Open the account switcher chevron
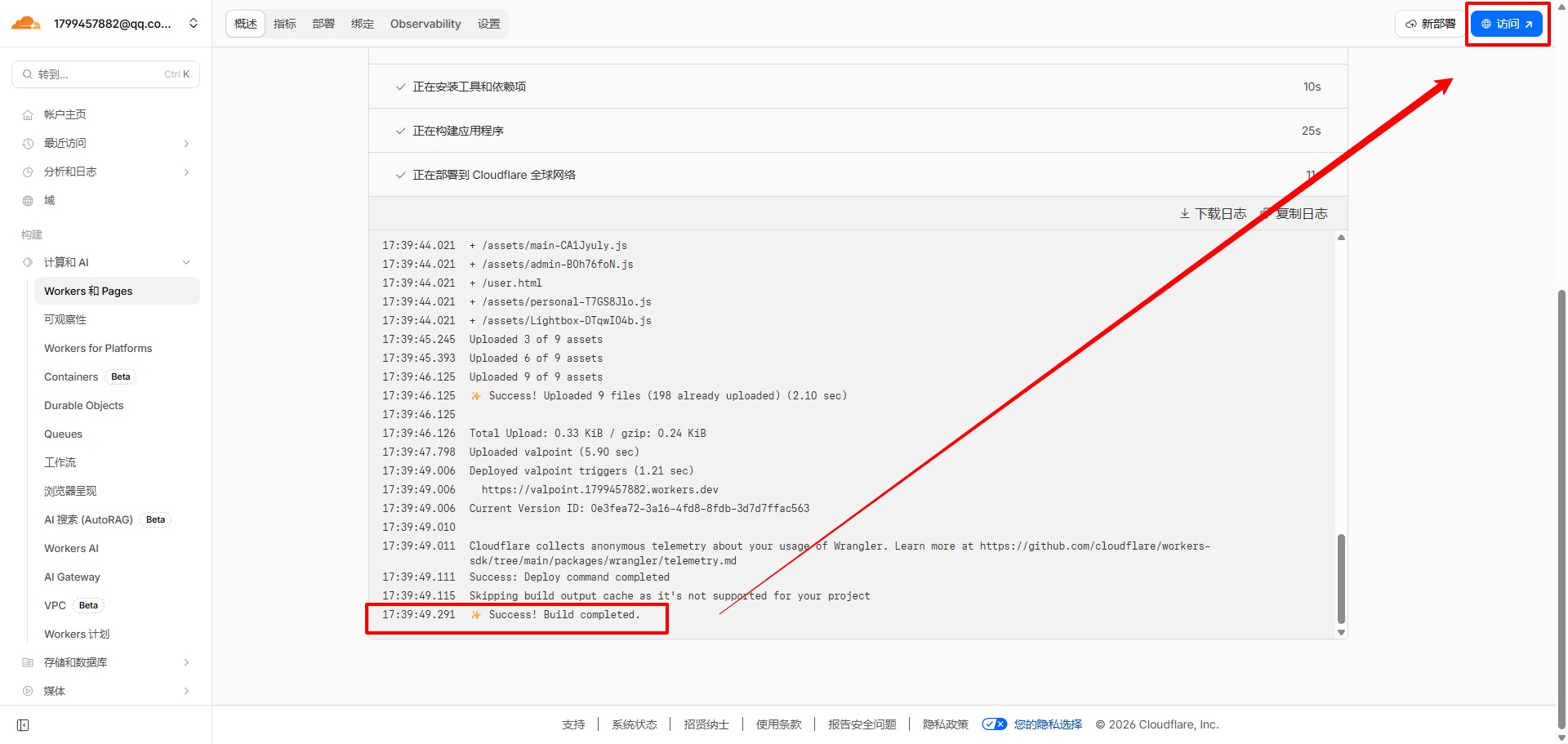Image resolution: width=1568 pixels, height=744 pixels. point(194,23)
